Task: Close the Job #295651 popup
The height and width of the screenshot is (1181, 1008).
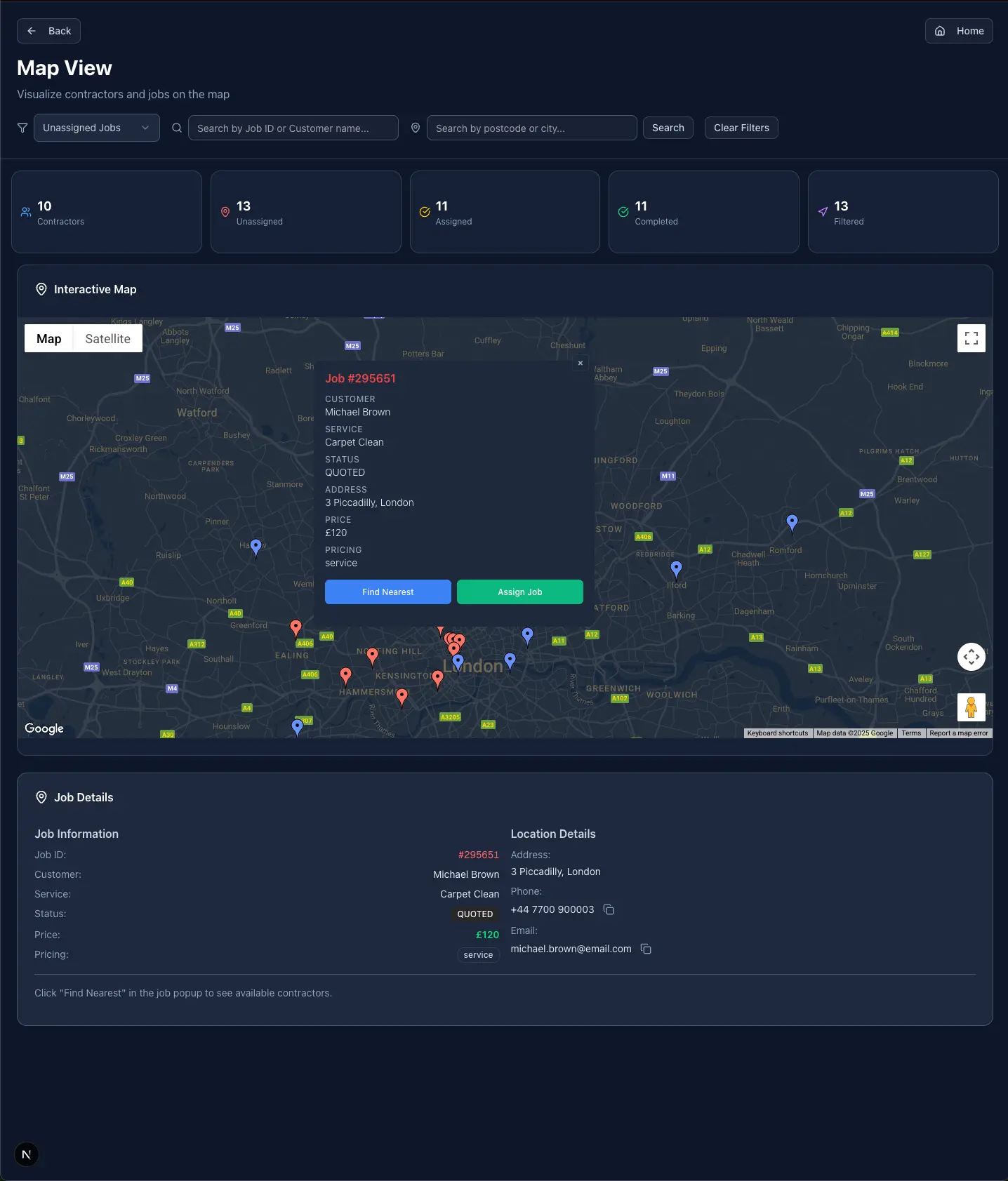Action: point(581,363)
